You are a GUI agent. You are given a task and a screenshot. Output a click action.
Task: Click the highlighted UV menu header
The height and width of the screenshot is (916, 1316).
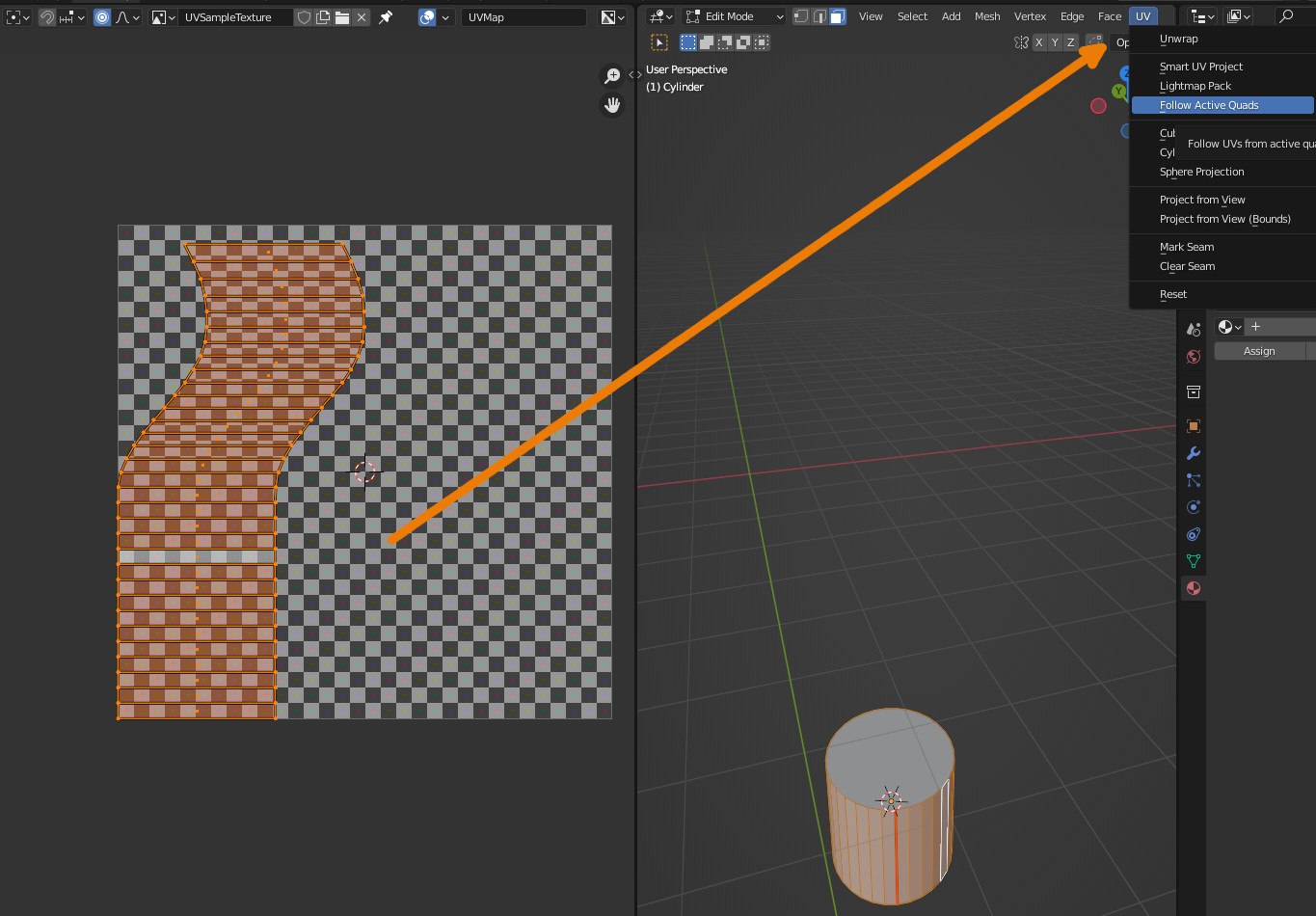(x=1143, y=16)
